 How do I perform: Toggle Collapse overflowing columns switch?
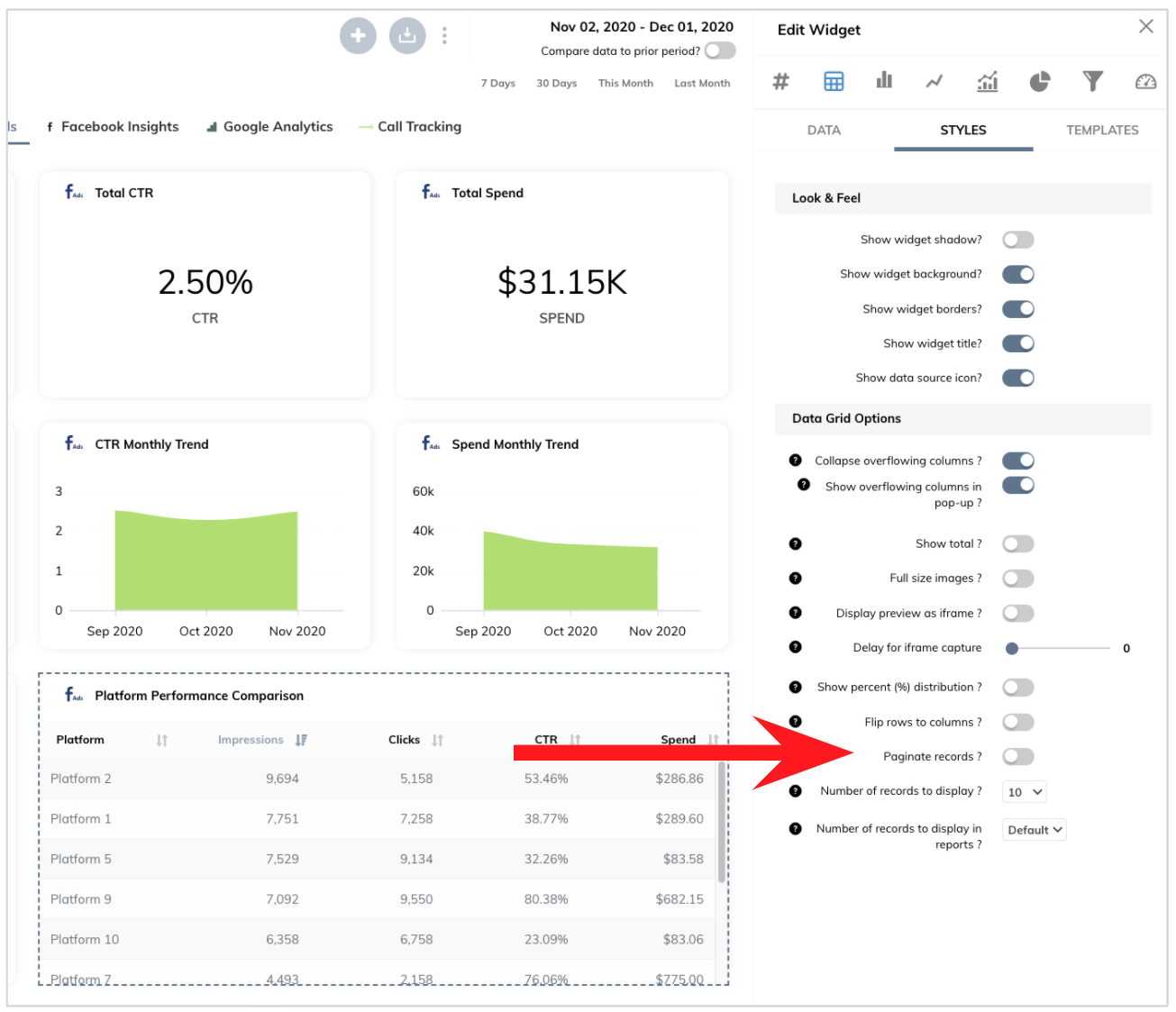(x=1018, y=460)
